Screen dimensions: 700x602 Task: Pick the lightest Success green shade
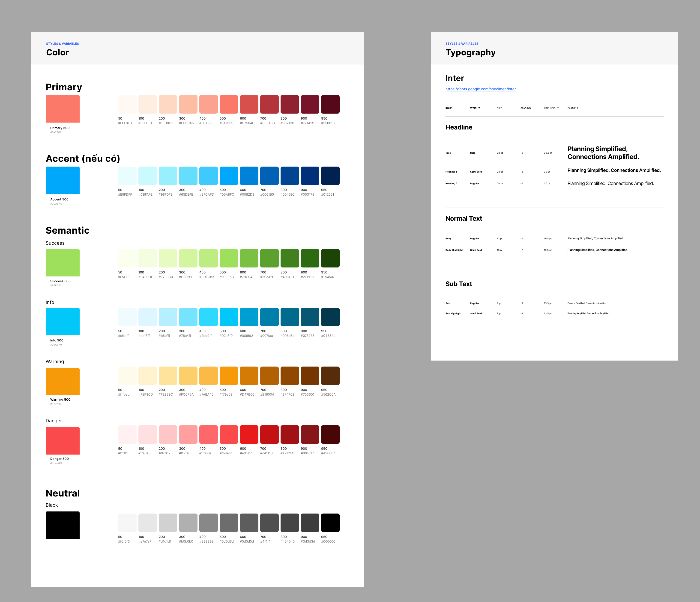click(x=127, y=258)
